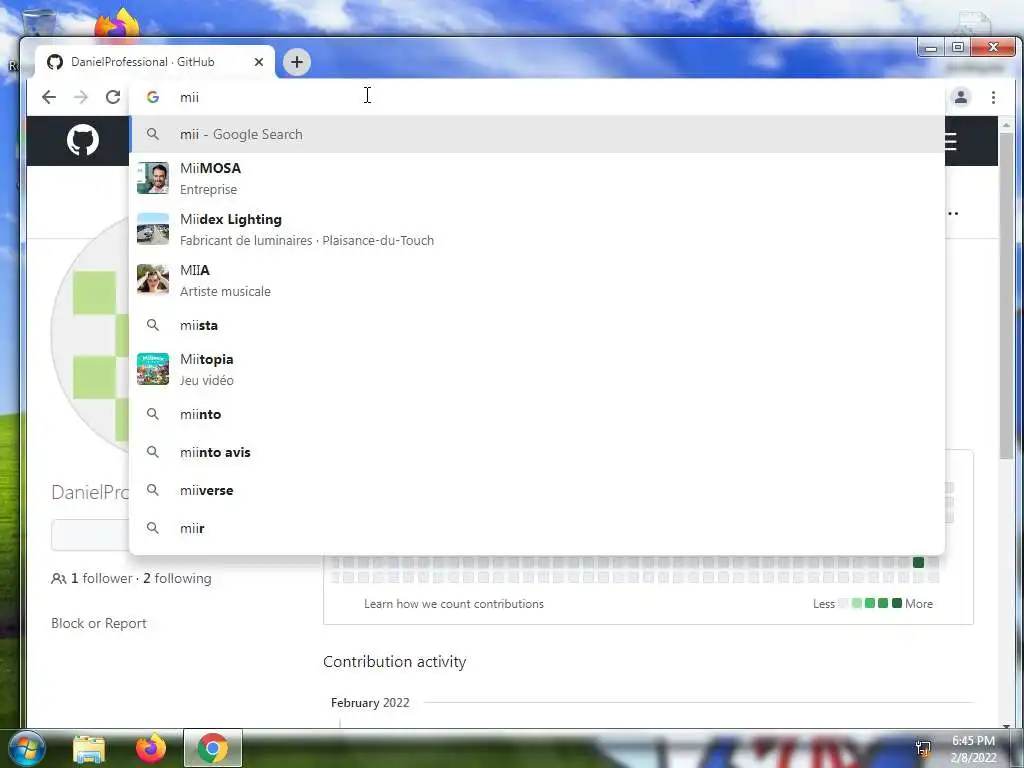The image size is (1024, 768).
Task: Click the 'Contribution activity' heading
Action: click(x=394, y=662)
